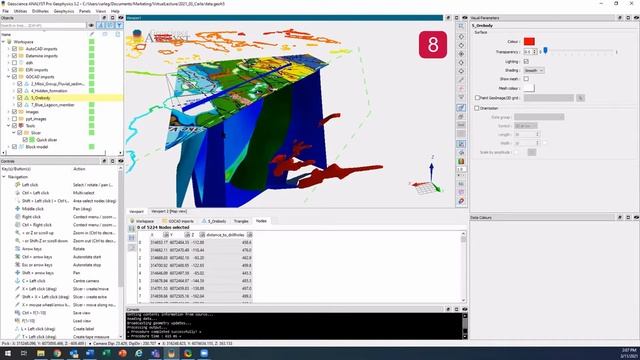The image size is (640, 360).
Task: Click Workspace visibility green square
Action: click(x=91, y=42)
